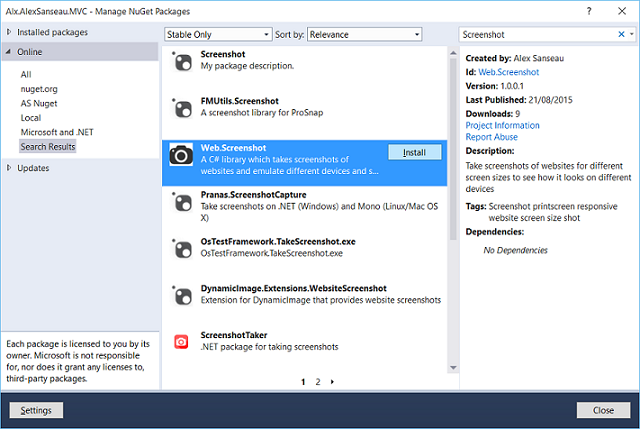Click the Report Abuse link
The width and height of the screenshot is (640, 429).
[x=491, y=137]
